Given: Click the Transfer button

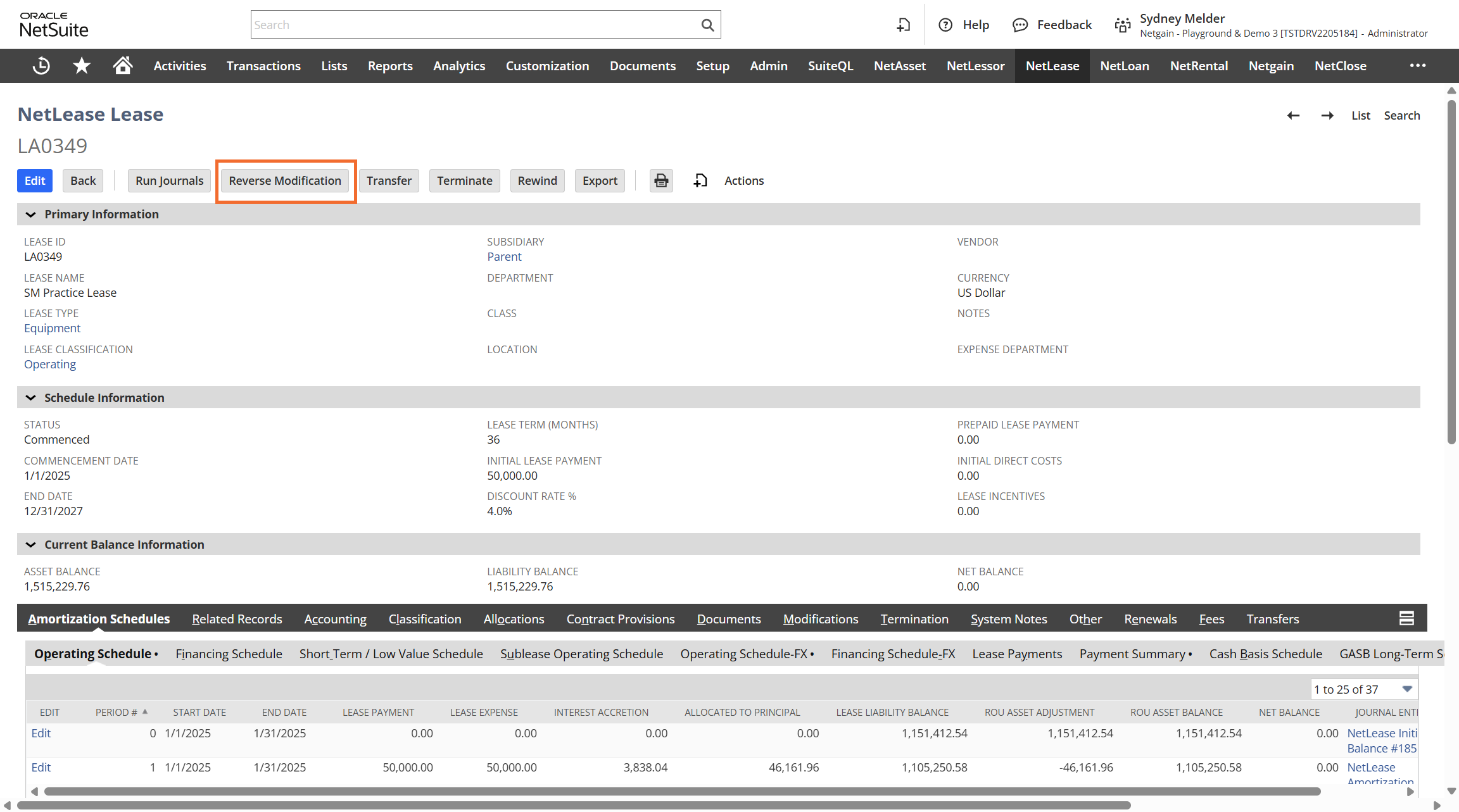Looking at the screenshot, I should pyautogui.click(x=389, y=180).
